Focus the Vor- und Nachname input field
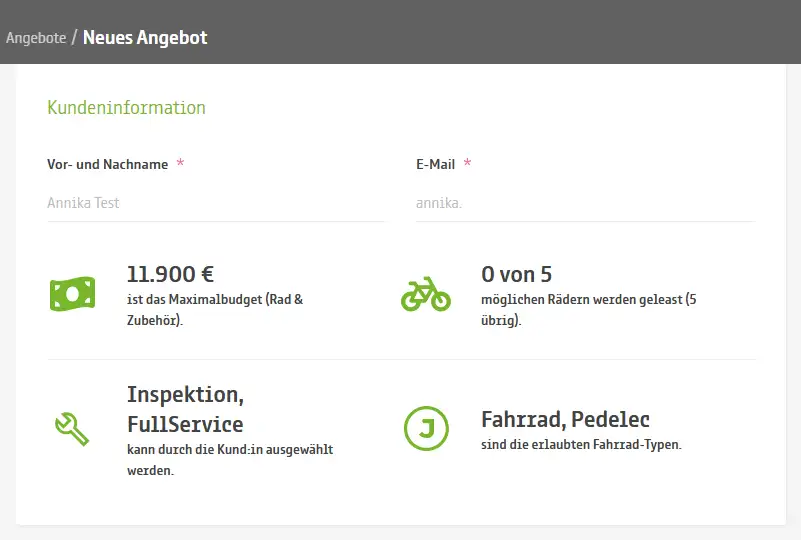The height and width of the screenshot is (540, 801). click(x=215, y=203)
